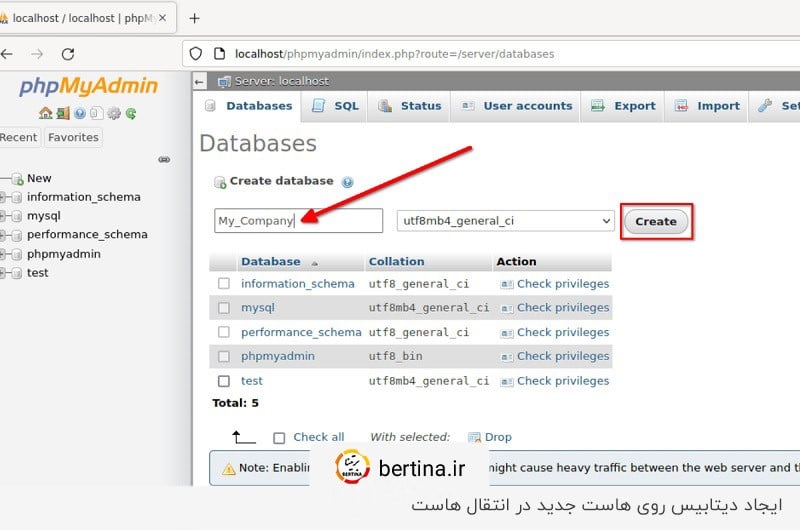
Task: Click the Drop icon next to With selected
Action: (474, 437)
